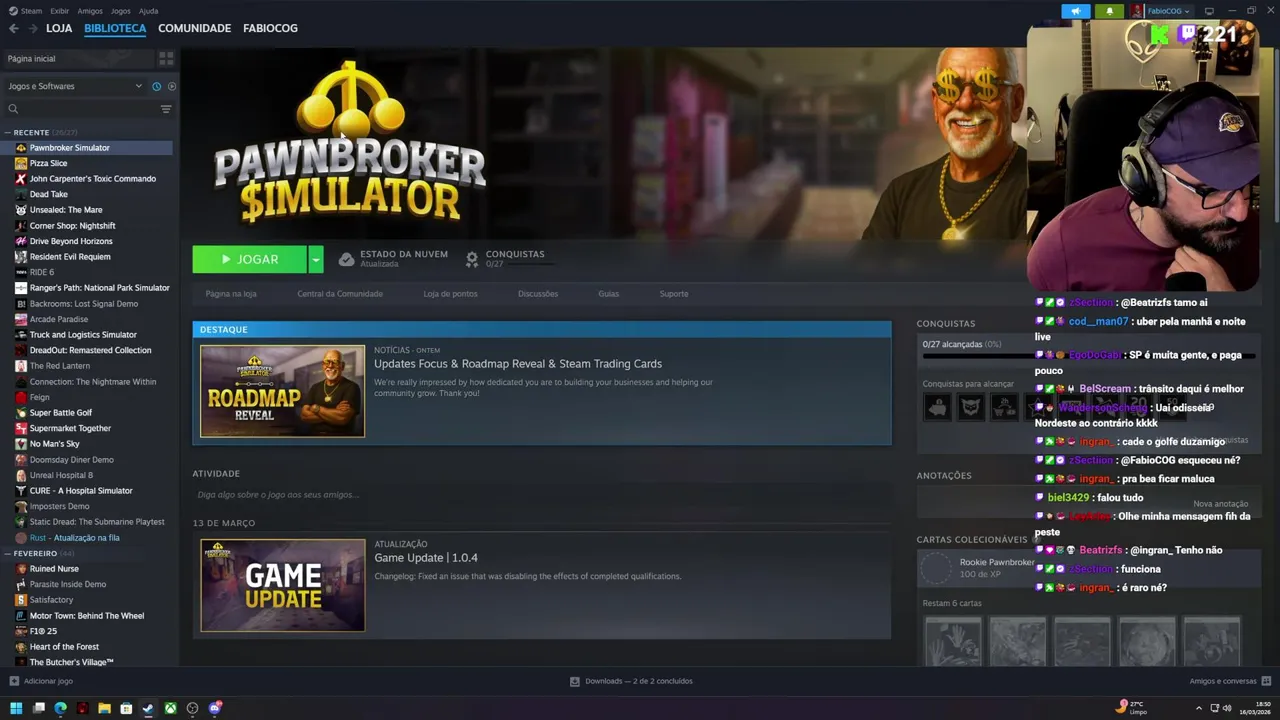Open the Conquistas achievements icon
Screen dimensions: 1280x720
(472, 259)
